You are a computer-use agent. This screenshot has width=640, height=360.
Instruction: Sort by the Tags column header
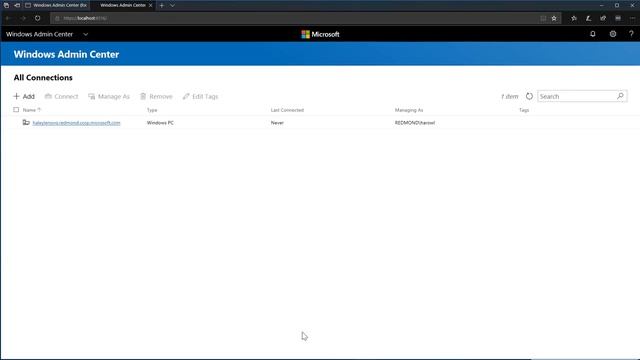(x=524, y=110)
